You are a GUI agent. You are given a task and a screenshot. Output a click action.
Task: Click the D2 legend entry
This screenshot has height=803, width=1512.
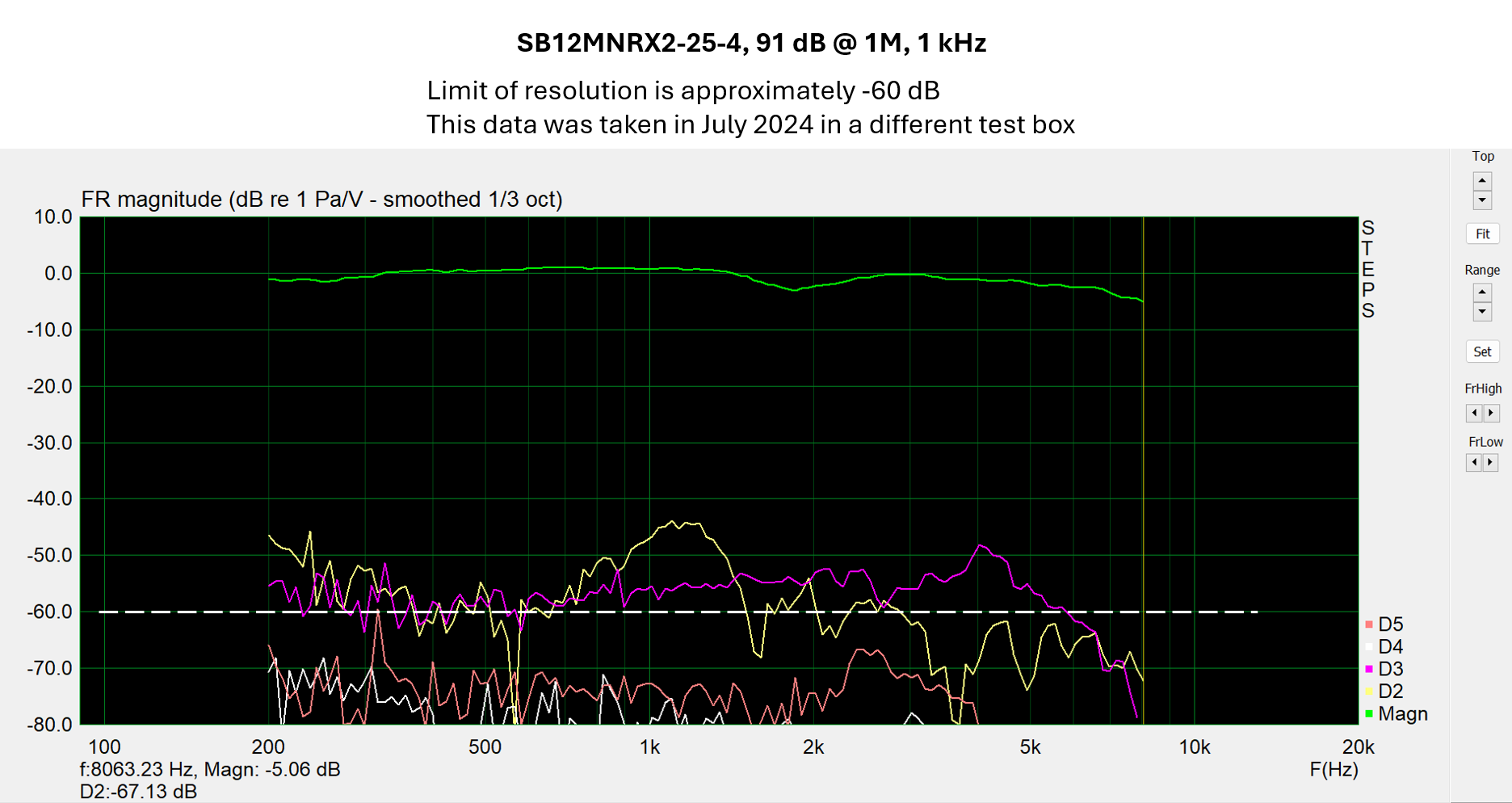[1384, 692]
